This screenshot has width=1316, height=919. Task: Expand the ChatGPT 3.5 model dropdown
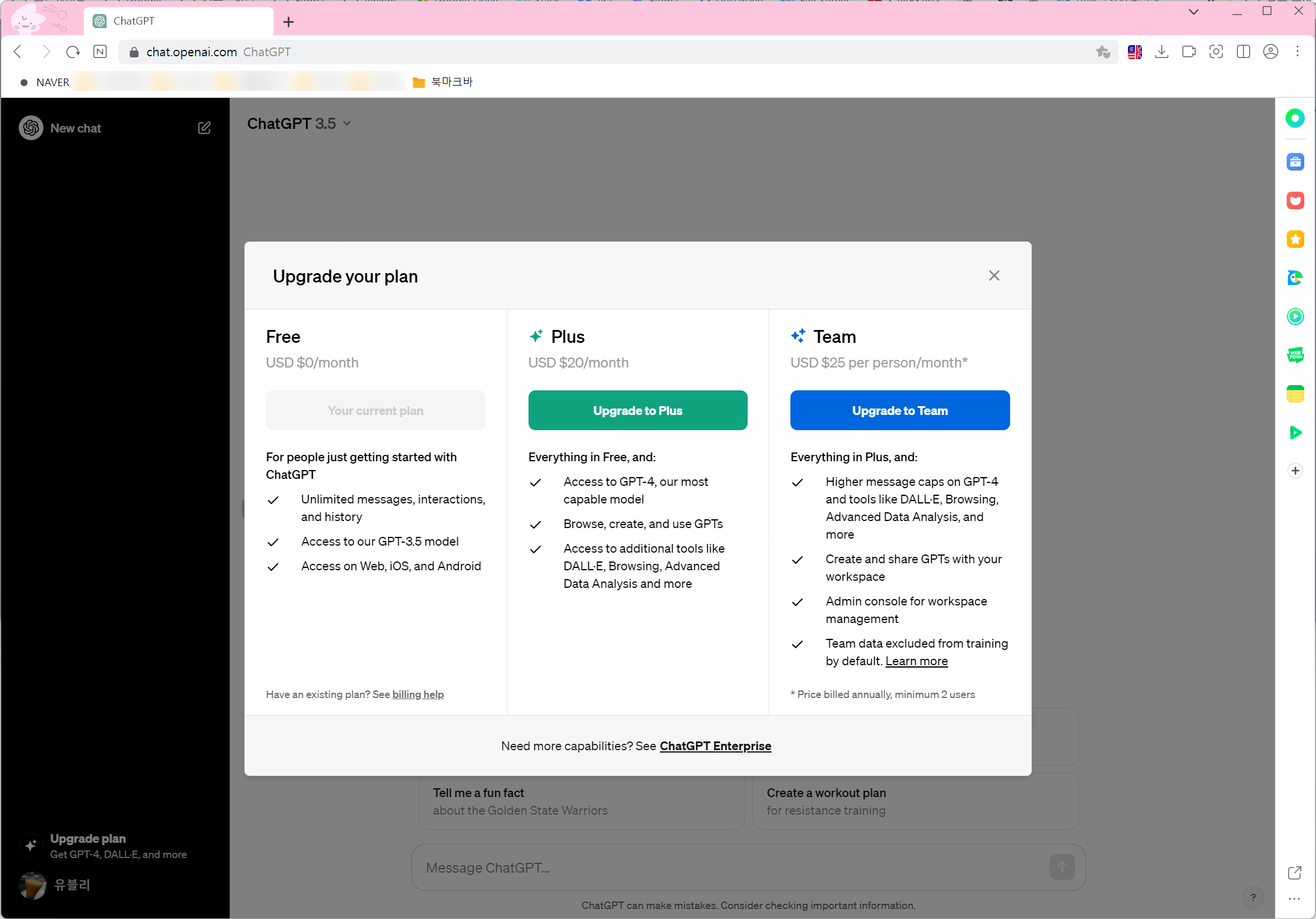[299, 124]
